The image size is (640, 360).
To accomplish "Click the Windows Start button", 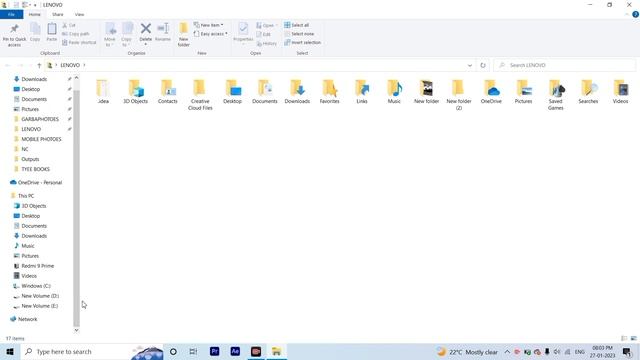I will pyautogui.click(x=10, y=351).
